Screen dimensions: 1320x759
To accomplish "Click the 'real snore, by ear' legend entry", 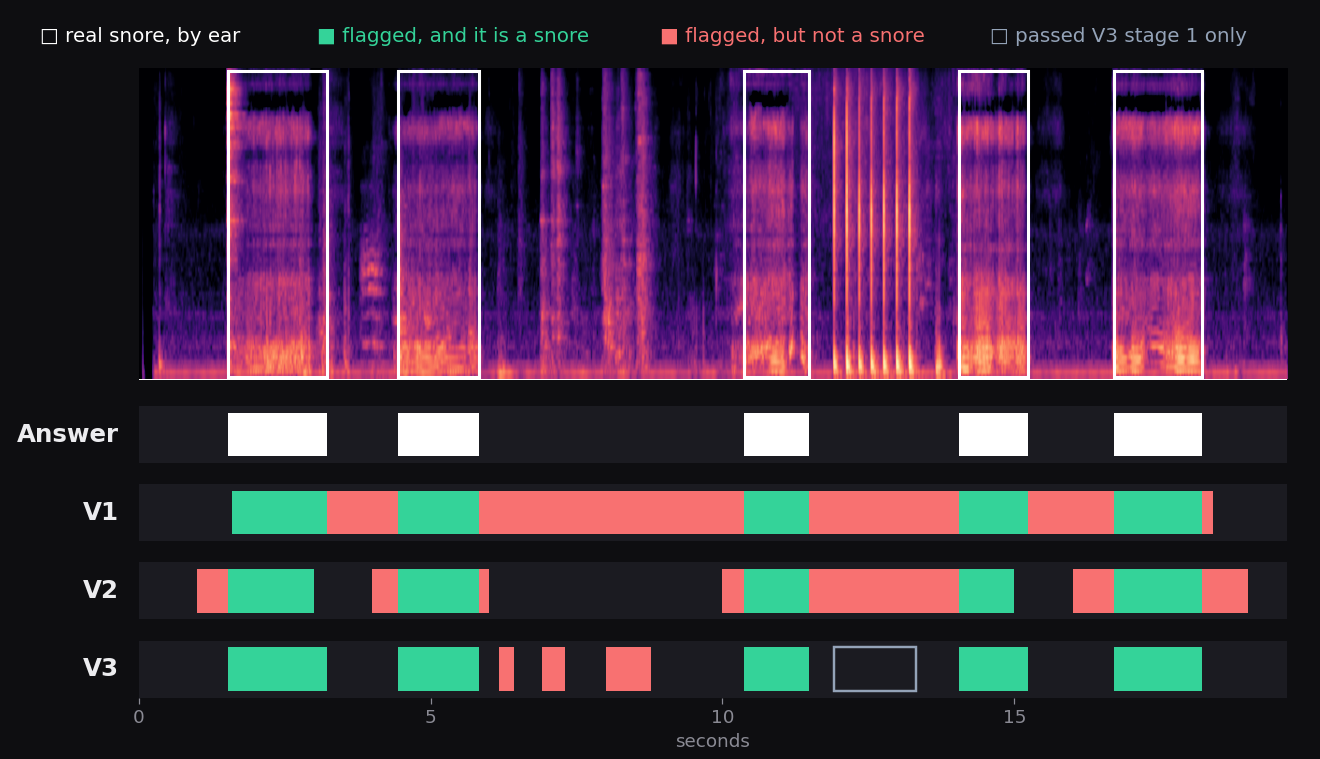I will tap(140, 36).
